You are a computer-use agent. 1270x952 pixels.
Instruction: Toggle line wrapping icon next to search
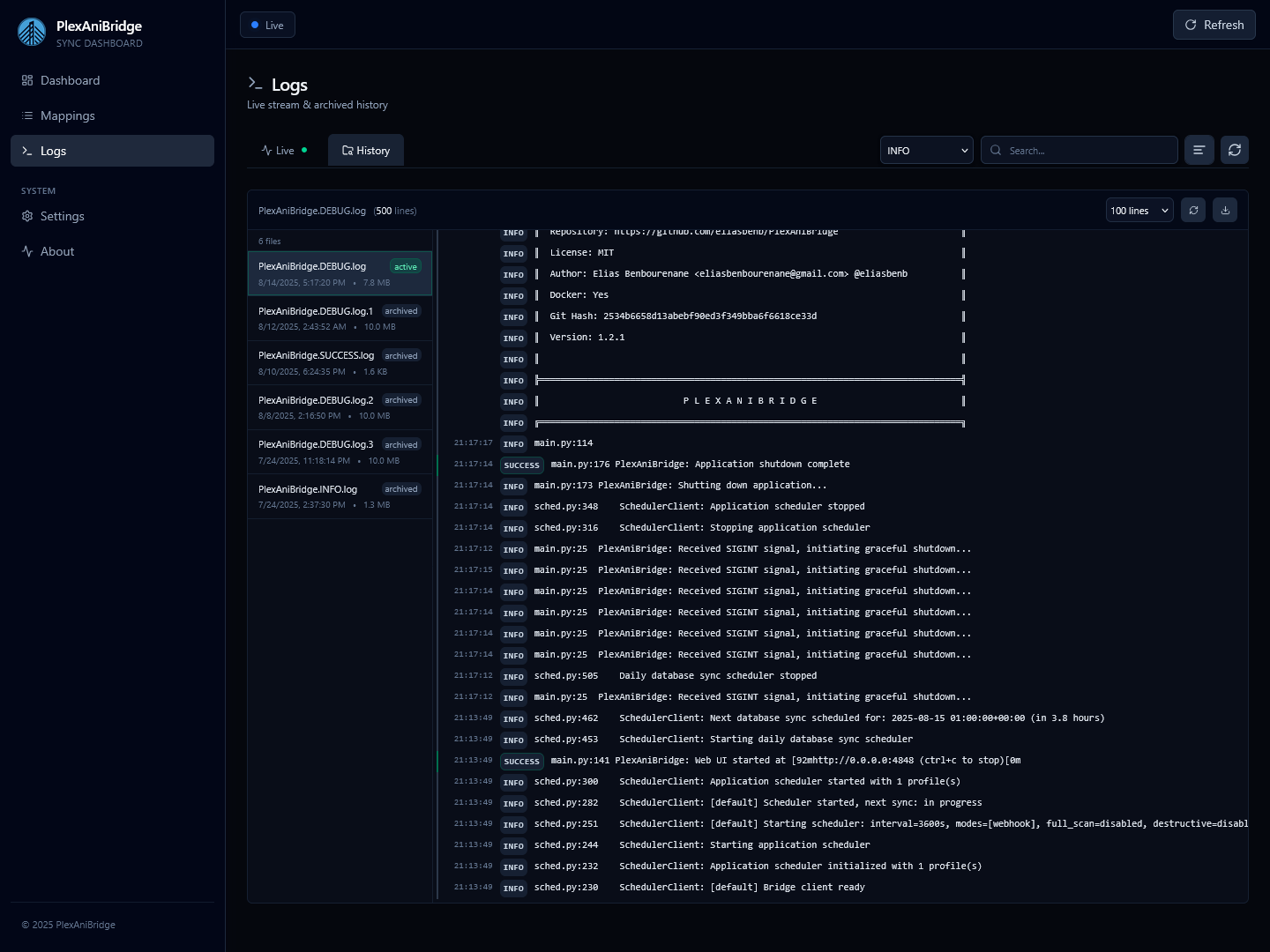[1199, 150]
